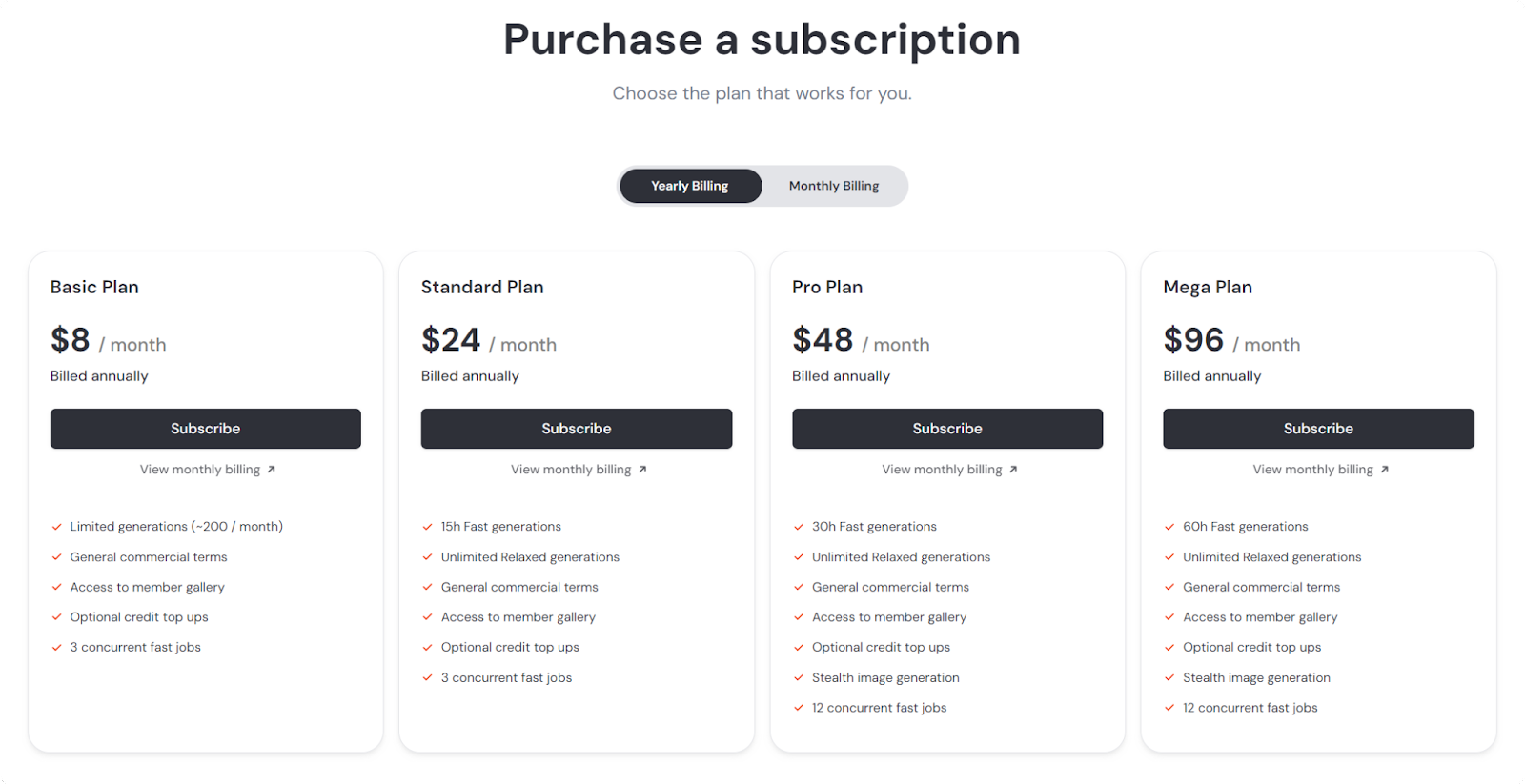Click the checkmark beside Limited generations feature

56,526
